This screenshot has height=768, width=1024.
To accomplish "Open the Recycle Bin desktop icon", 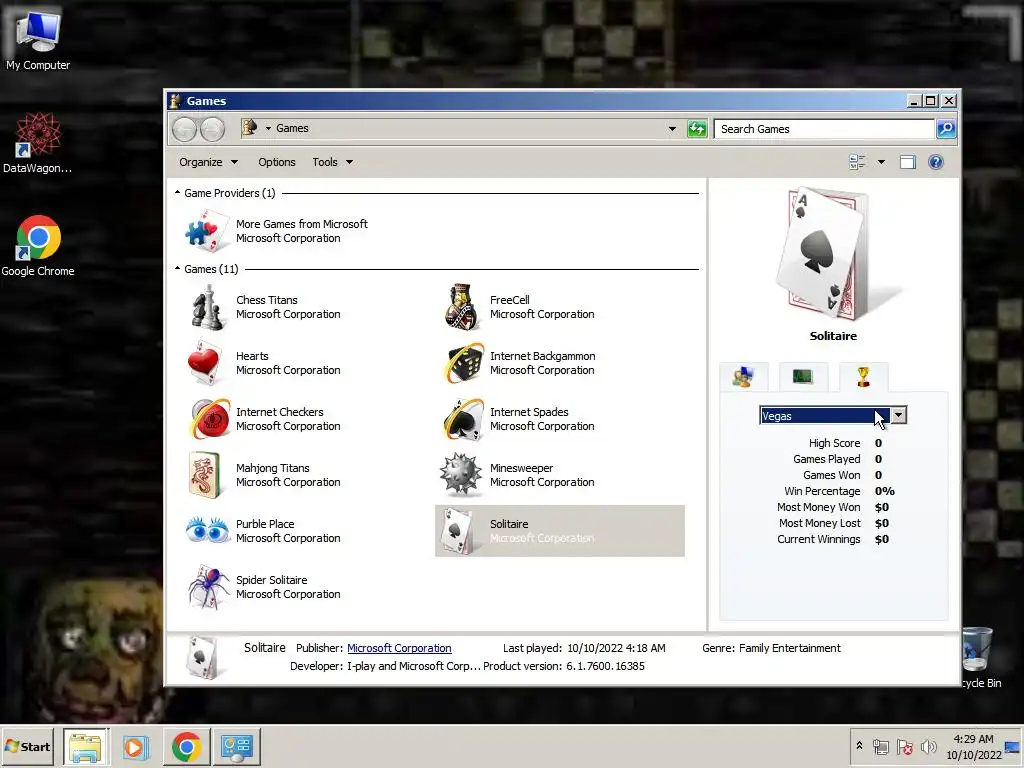I will 980,658.
